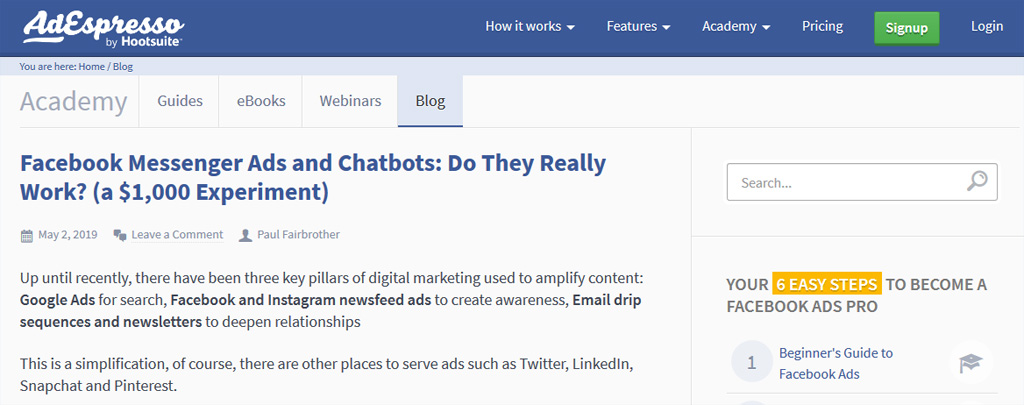Screen dimensions: 1024x405
Task: Click the large Academy section heading
Action: tap(73, 102)
